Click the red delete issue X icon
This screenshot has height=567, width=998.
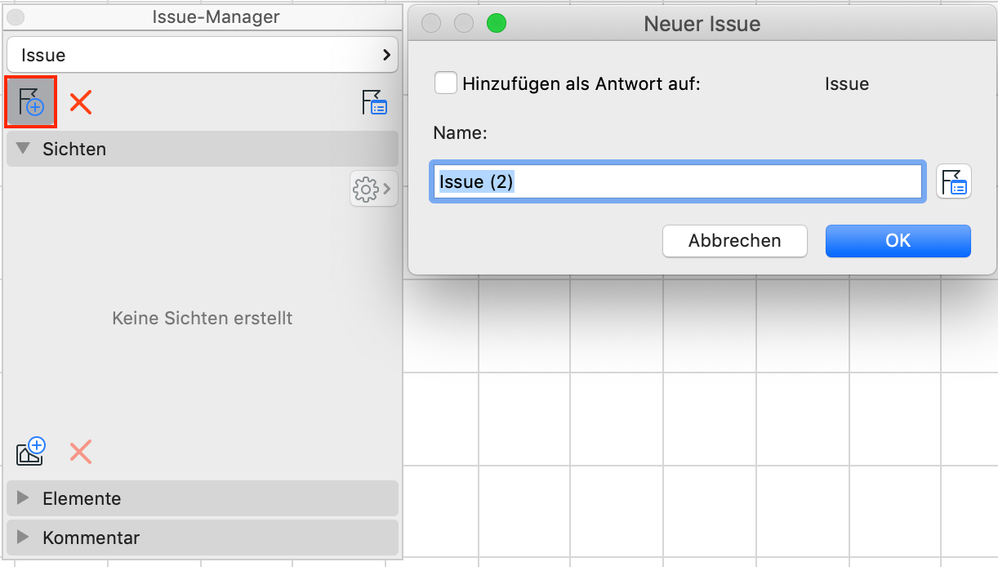click(81, 102)
